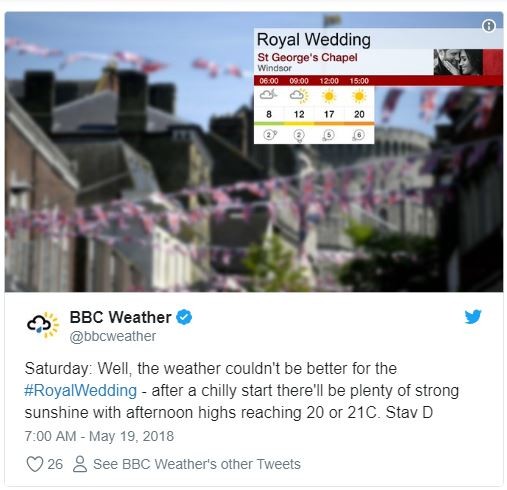Screen dimensions: 507x490
Task: Click the Twitter bird logo
Action: click(x=473, y=317)
